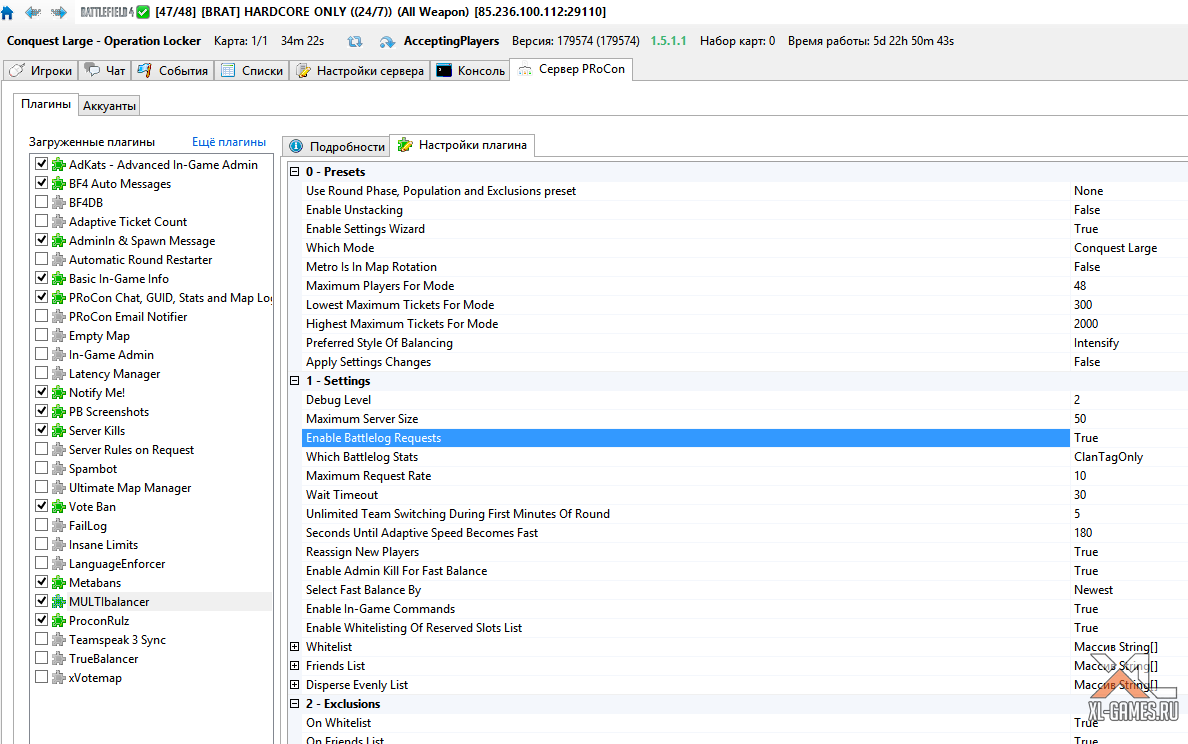Screen dimensions: 1188x744
Task: Enable the BF4DB plugin checkbox
Action: pos(42,202)
